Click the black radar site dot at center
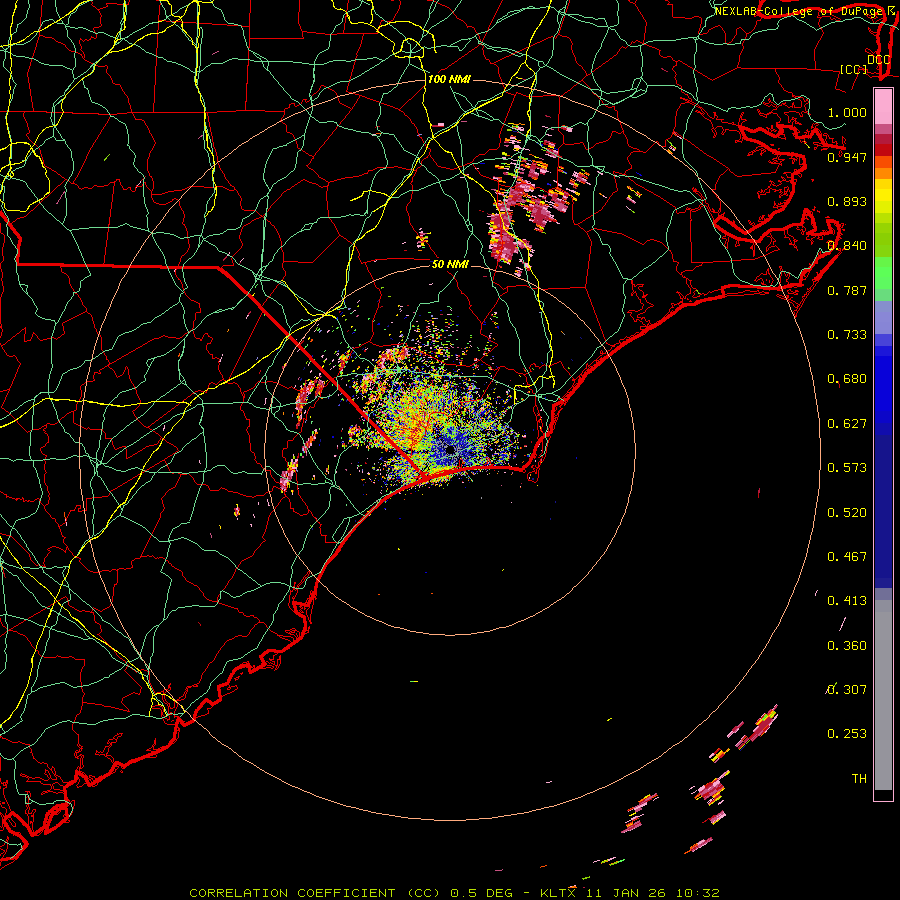 pyautogui.click(x=450, y=449)
